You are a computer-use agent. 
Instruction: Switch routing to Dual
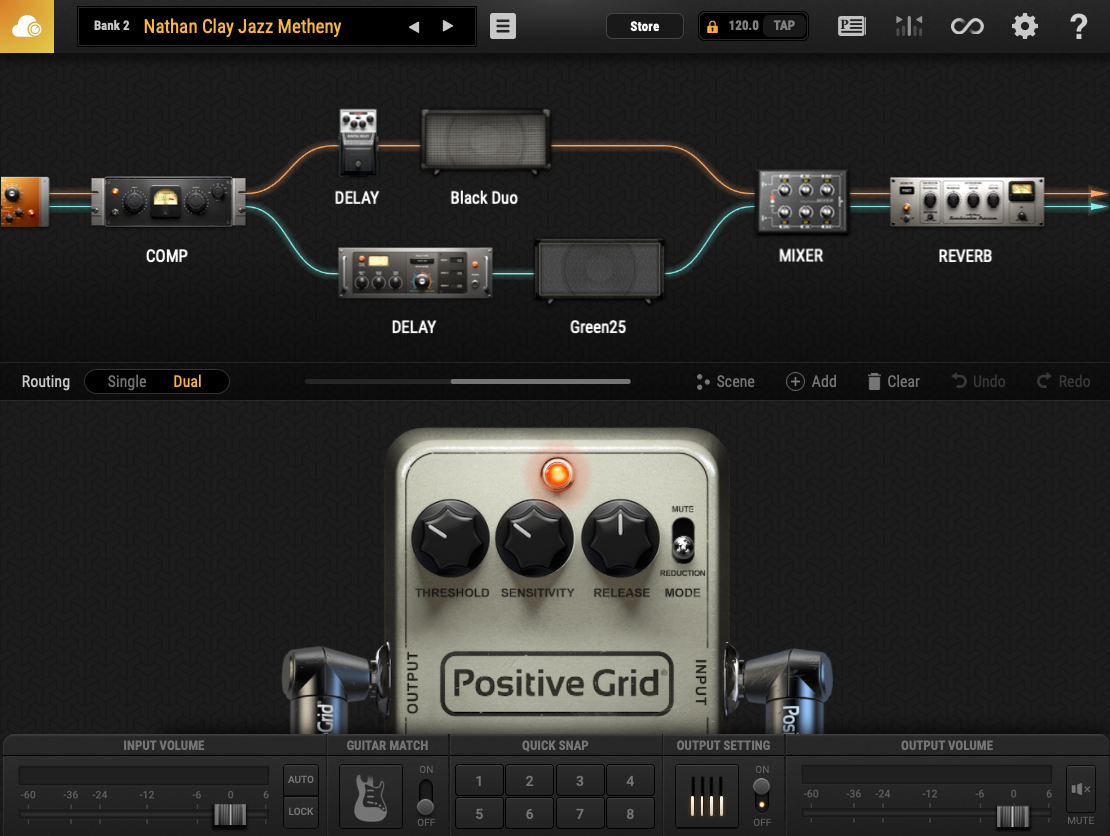[188, 382]
